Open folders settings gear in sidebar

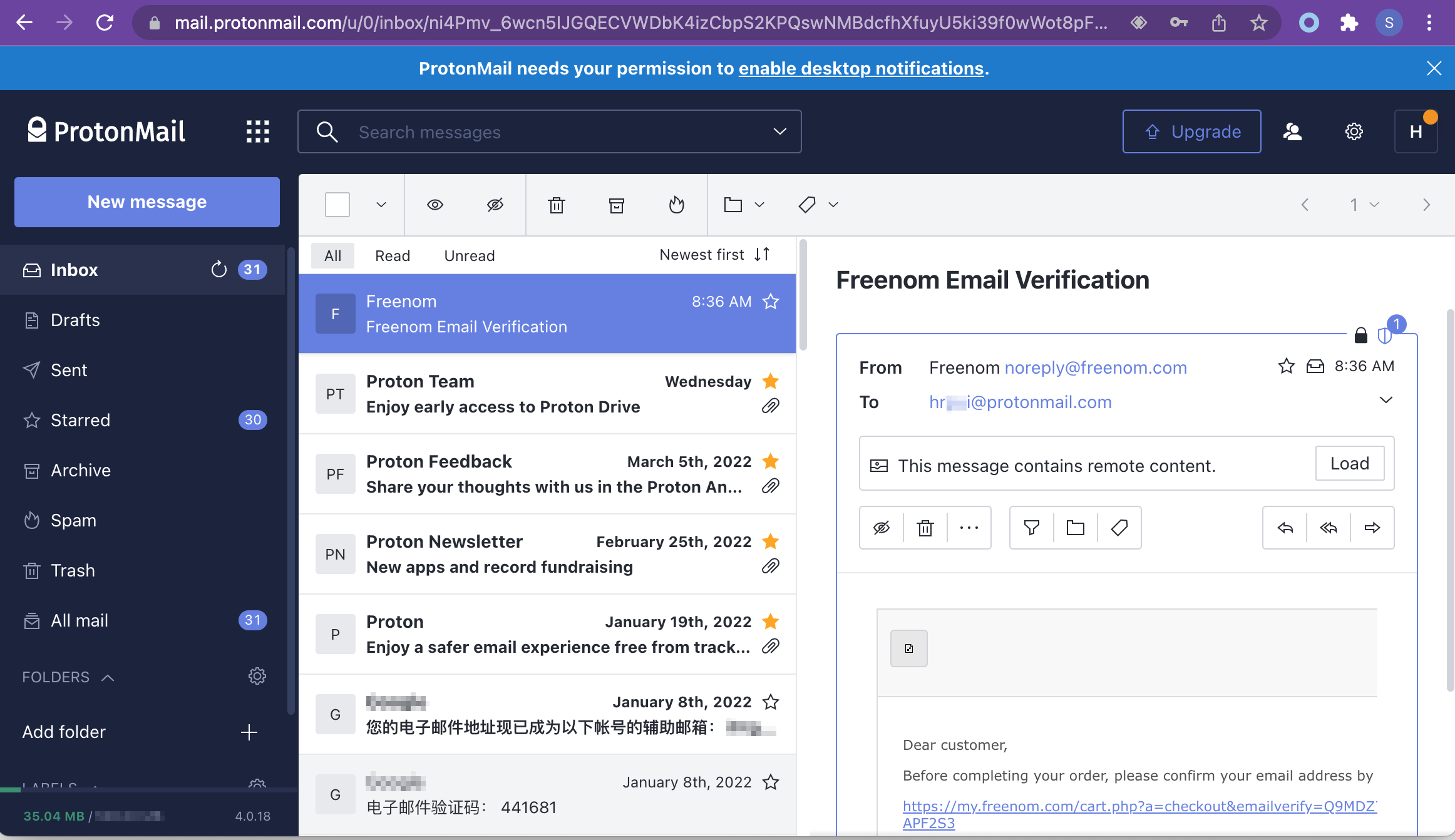[257, 677]
